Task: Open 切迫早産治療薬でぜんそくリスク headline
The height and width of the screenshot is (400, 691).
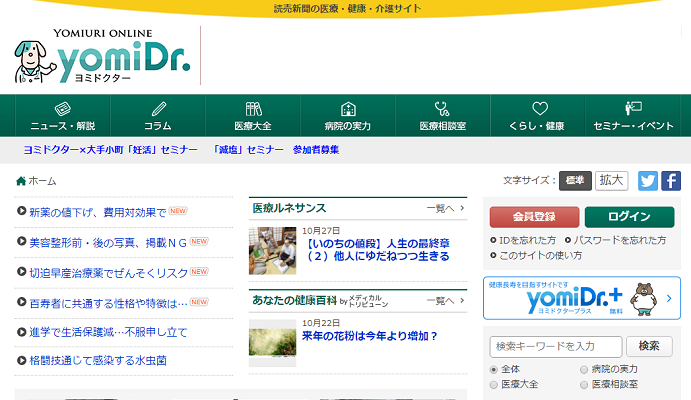Action: [108, 273]
